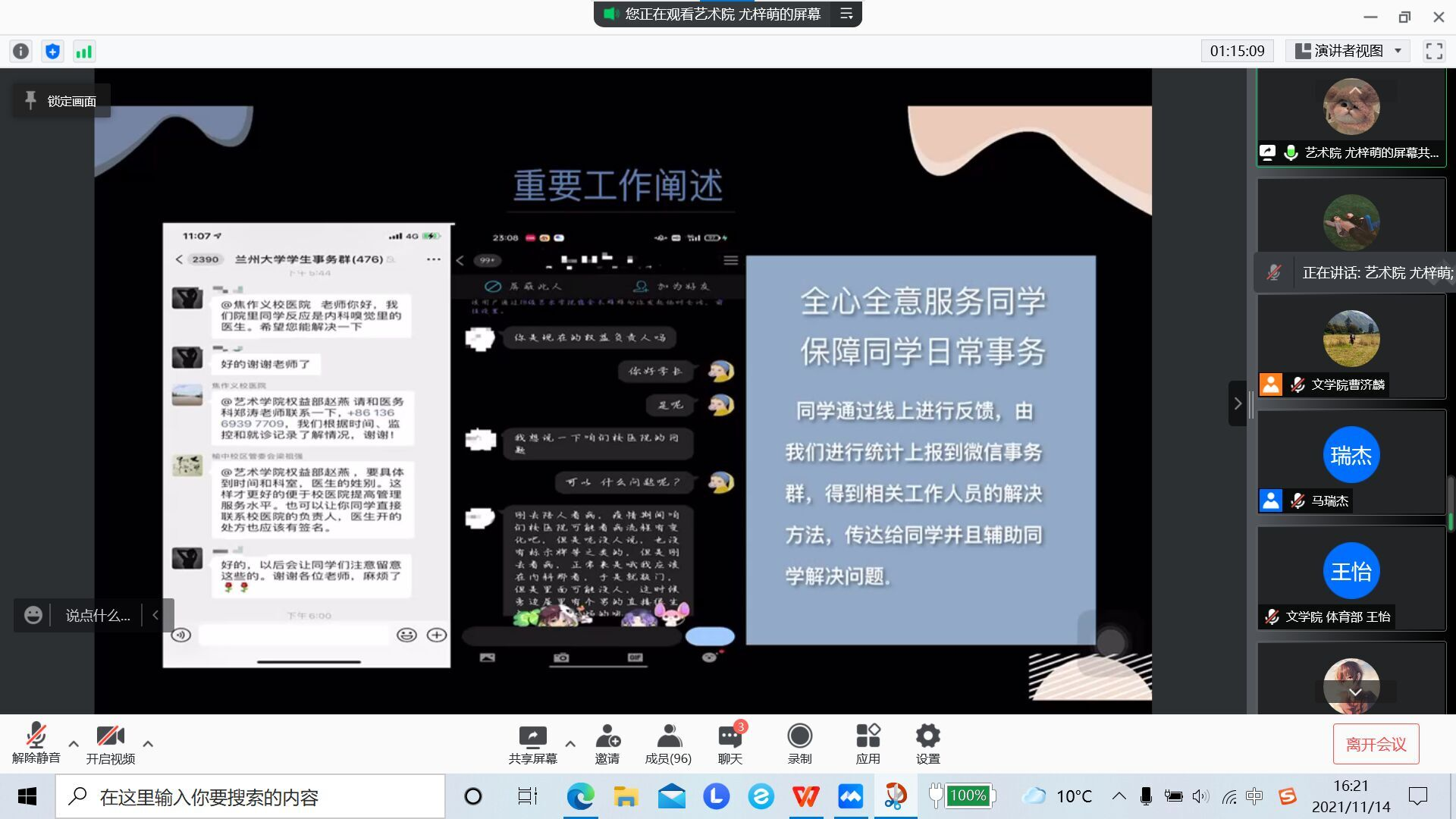
Task: Open the meeting info icon
Action: click(x=21, y=52)
